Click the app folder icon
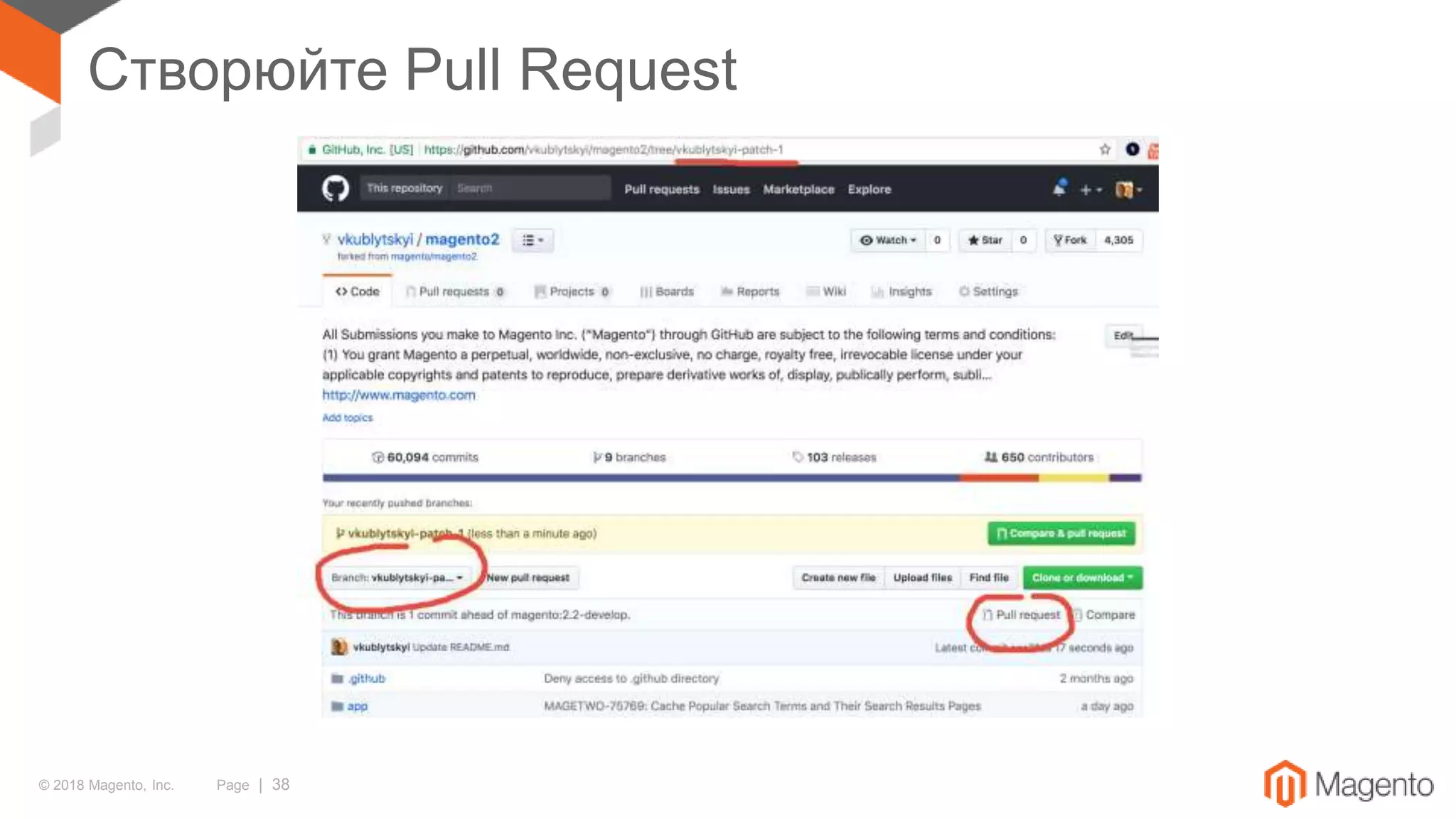Screen dimensions: 1456x819 (x=338, y=706)
